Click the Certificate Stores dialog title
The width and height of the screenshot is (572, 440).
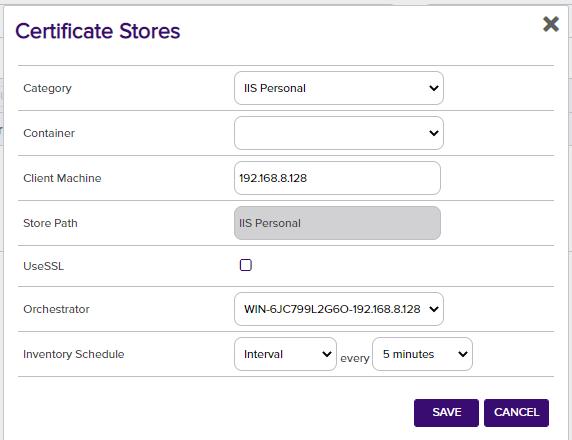97,31
